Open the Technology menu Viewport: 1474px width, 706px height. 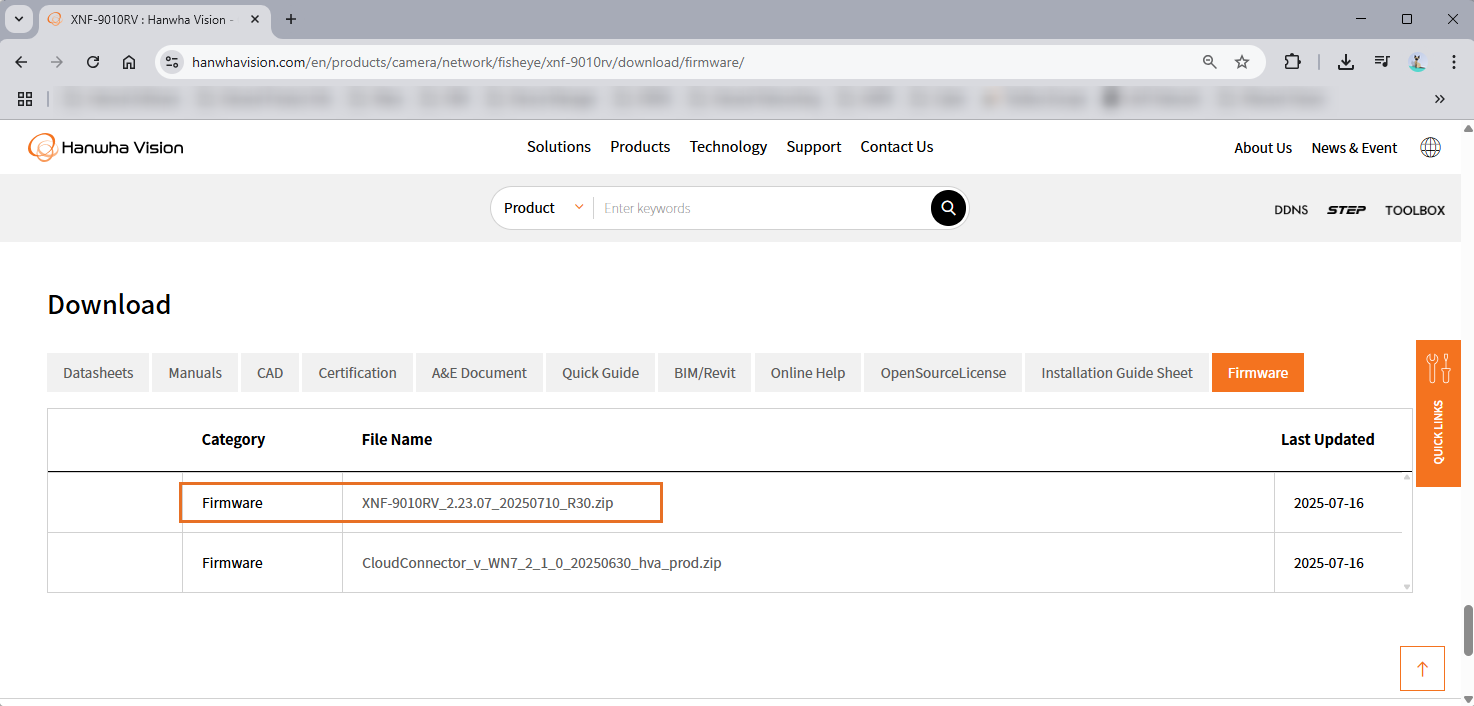point(728,147)
